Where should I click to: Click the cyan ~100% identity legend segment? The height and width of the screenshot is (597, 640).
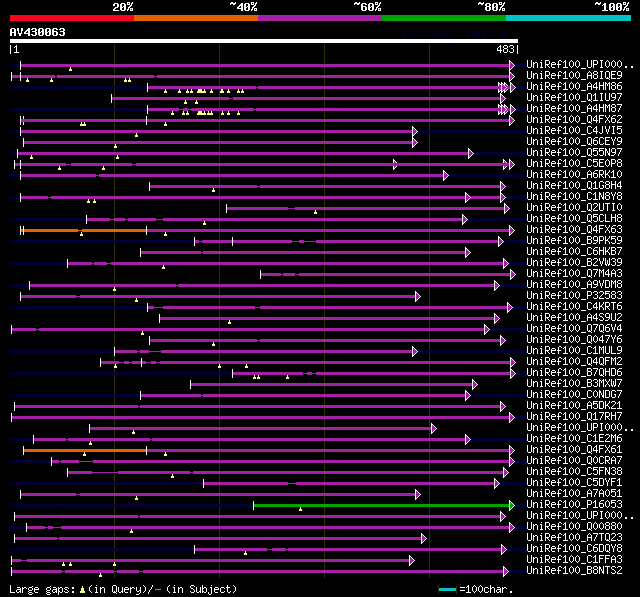coord(569,18)
